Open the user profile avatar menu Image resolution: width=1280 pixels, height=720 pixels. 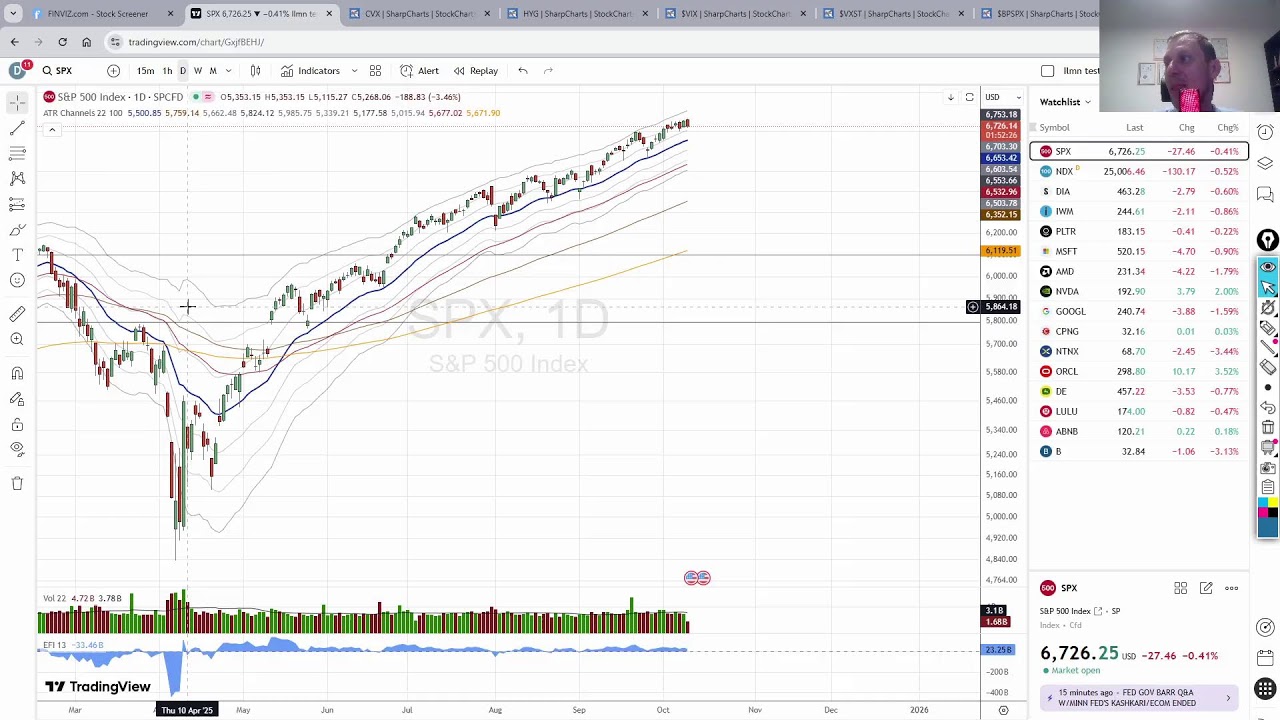click(17, 70)
